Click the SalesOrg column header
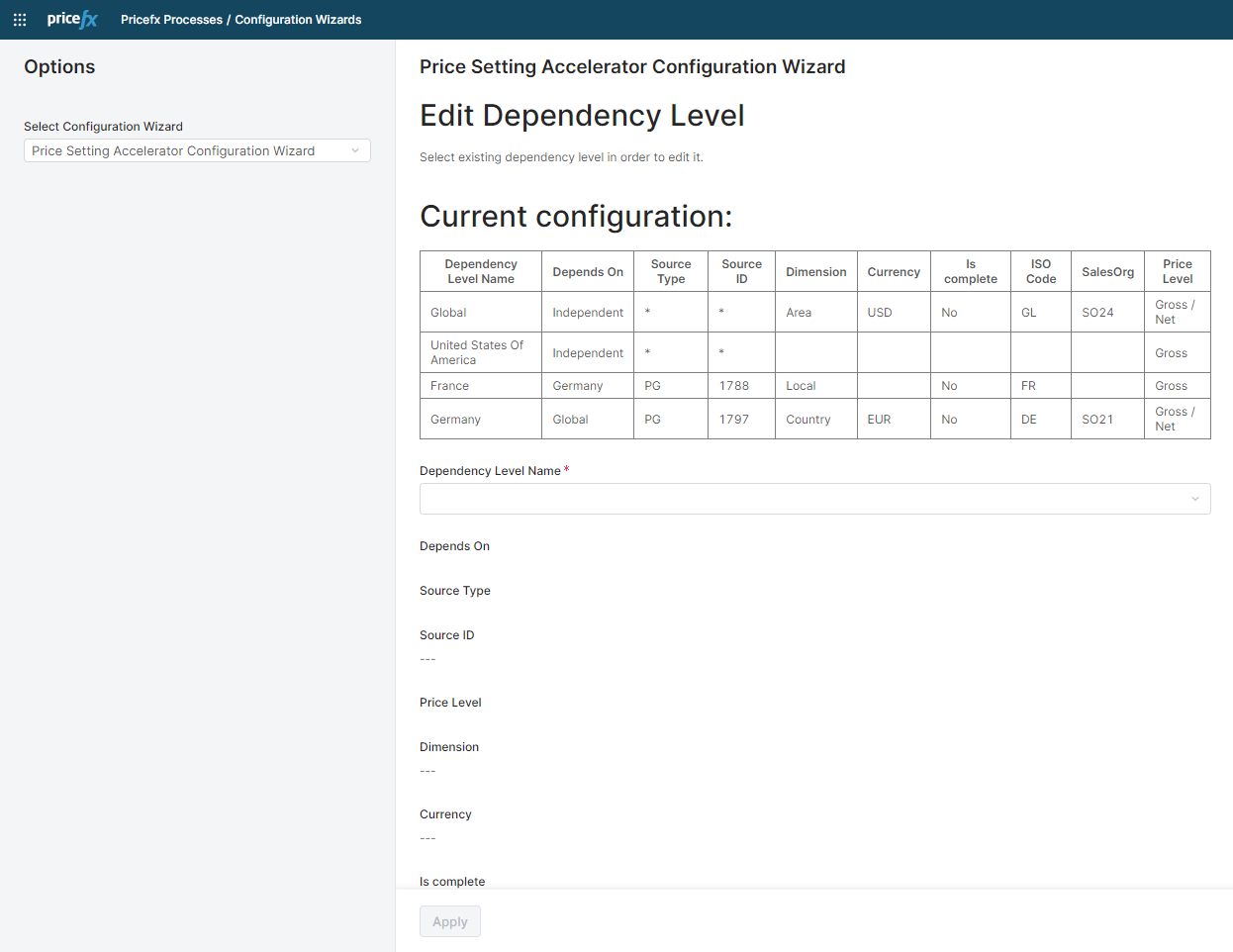The width and height of the screenshot is (1233, 952). 1107,272
